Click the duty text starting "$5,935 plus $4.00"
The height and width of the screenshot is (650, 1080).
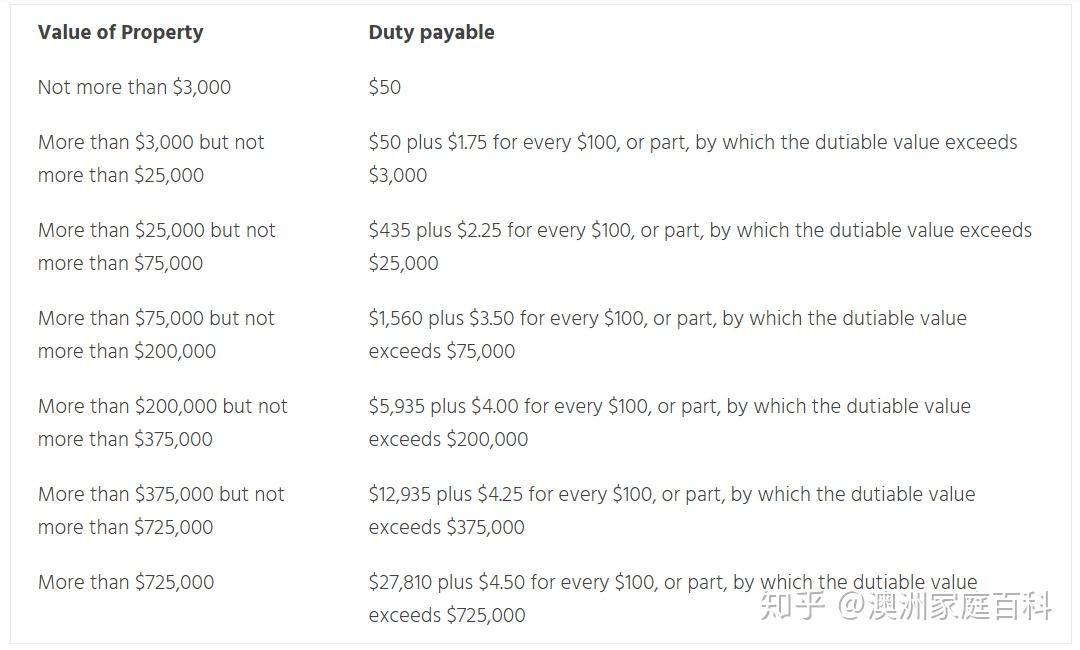669,406
